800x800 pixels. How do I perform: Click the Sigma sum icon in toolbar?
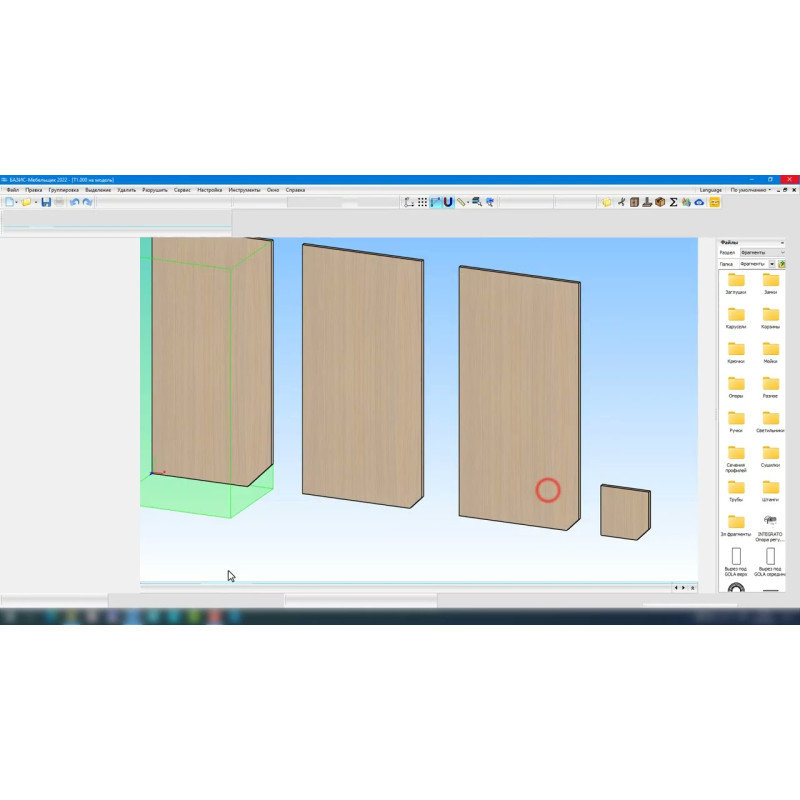pos(673,202)
